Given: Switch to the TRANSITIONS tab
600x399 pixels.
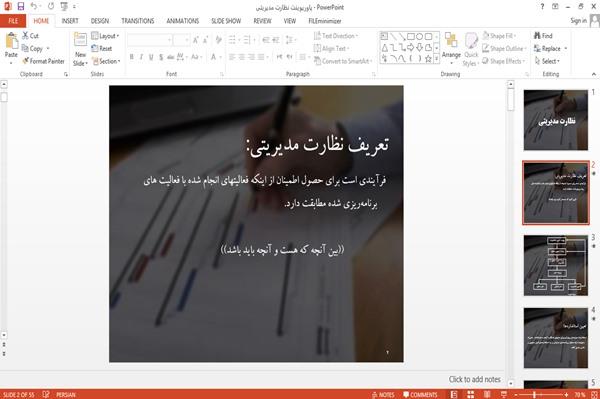Looking at the screenshot, I should 138,21.
